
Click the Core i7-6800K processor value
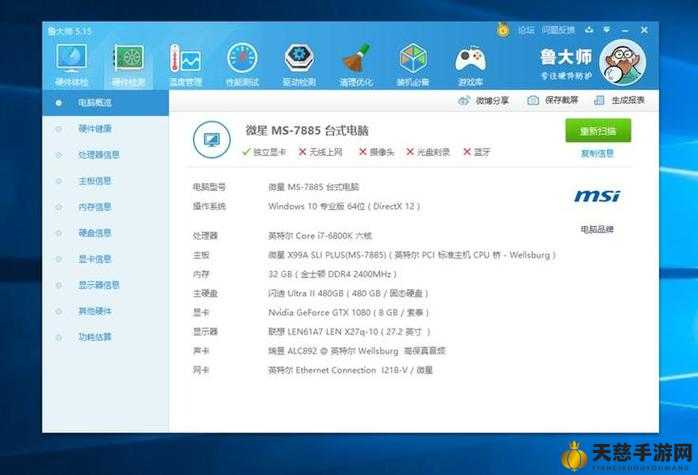click(x=320, y=236)
